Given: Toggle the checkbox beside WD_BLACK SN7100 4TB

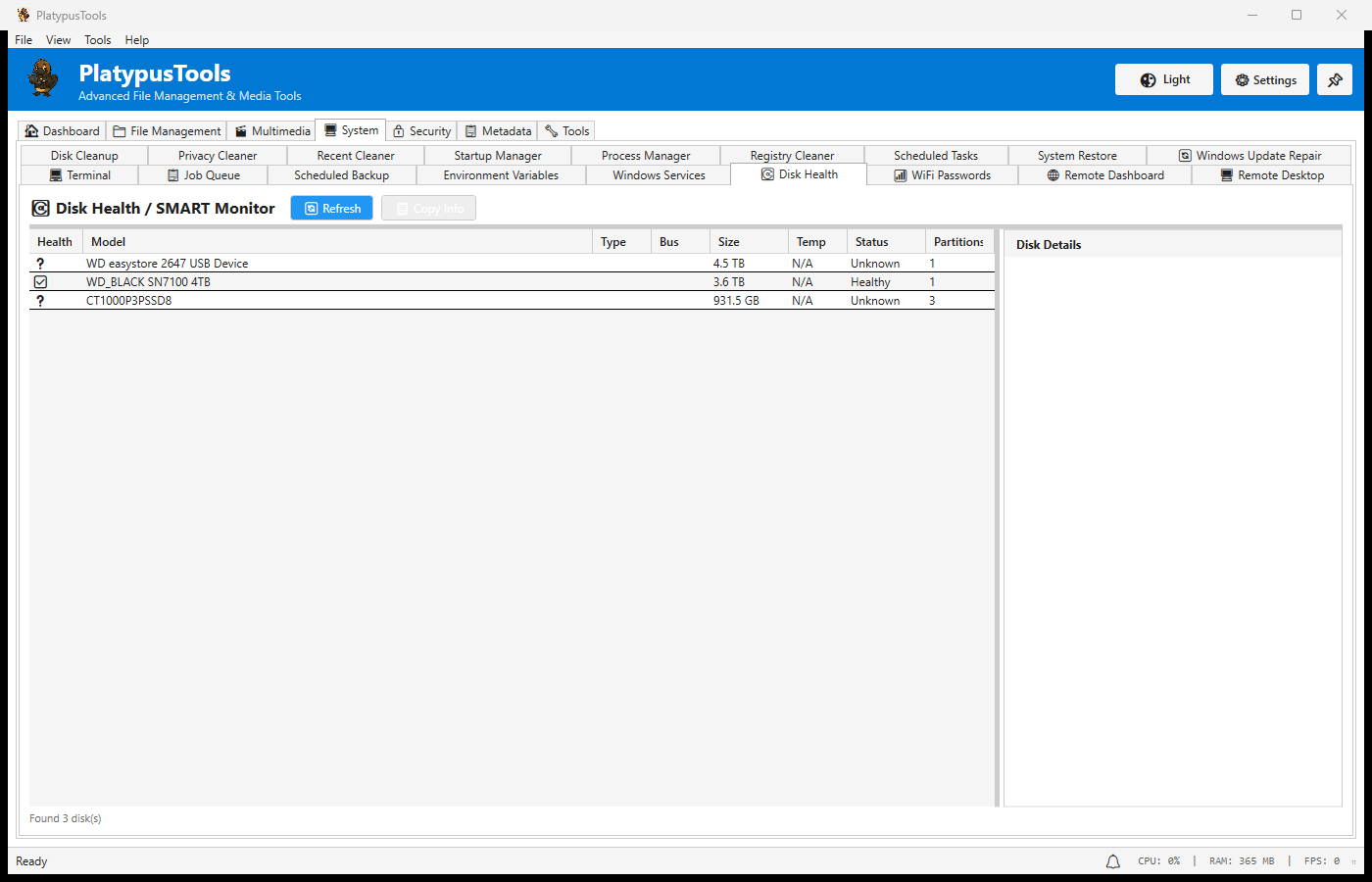Looking at the screenshot, I should (39, 281).
